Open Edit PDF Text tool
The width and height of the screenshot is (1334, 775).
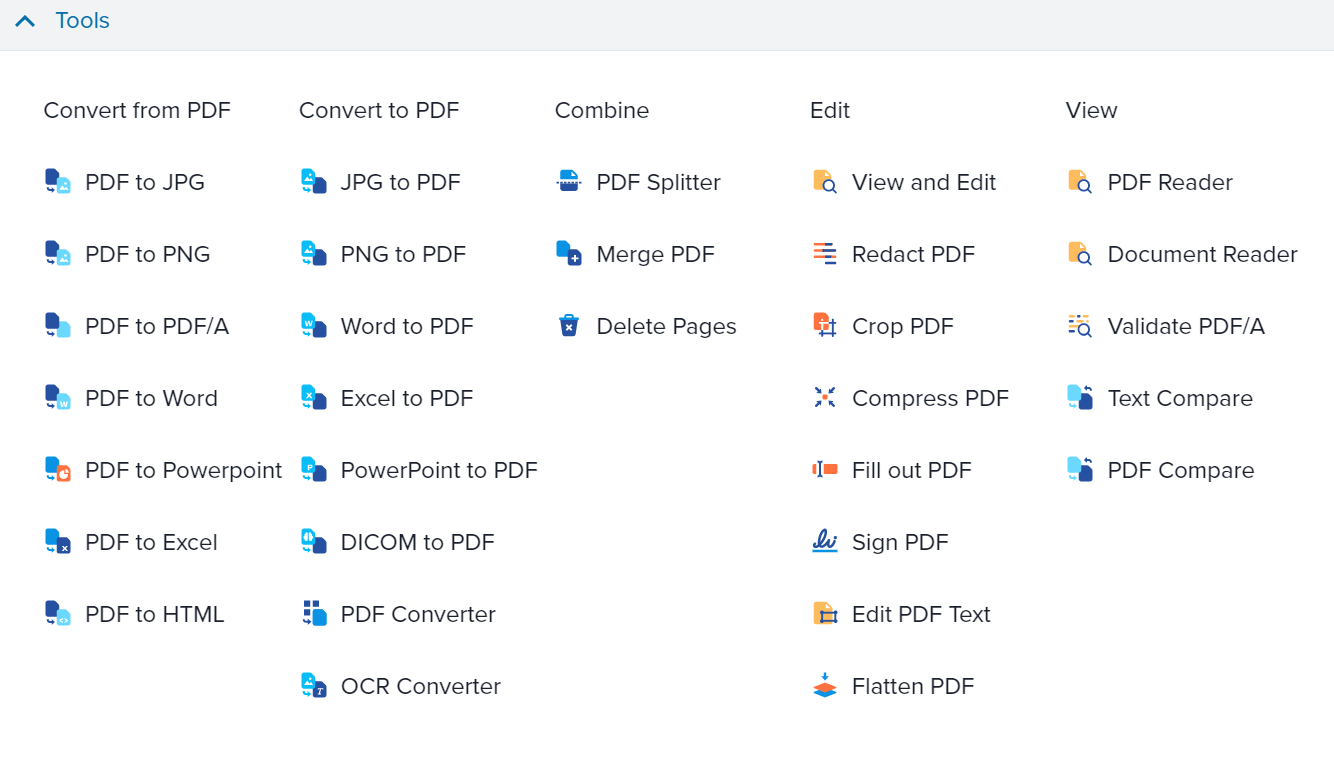921,614
